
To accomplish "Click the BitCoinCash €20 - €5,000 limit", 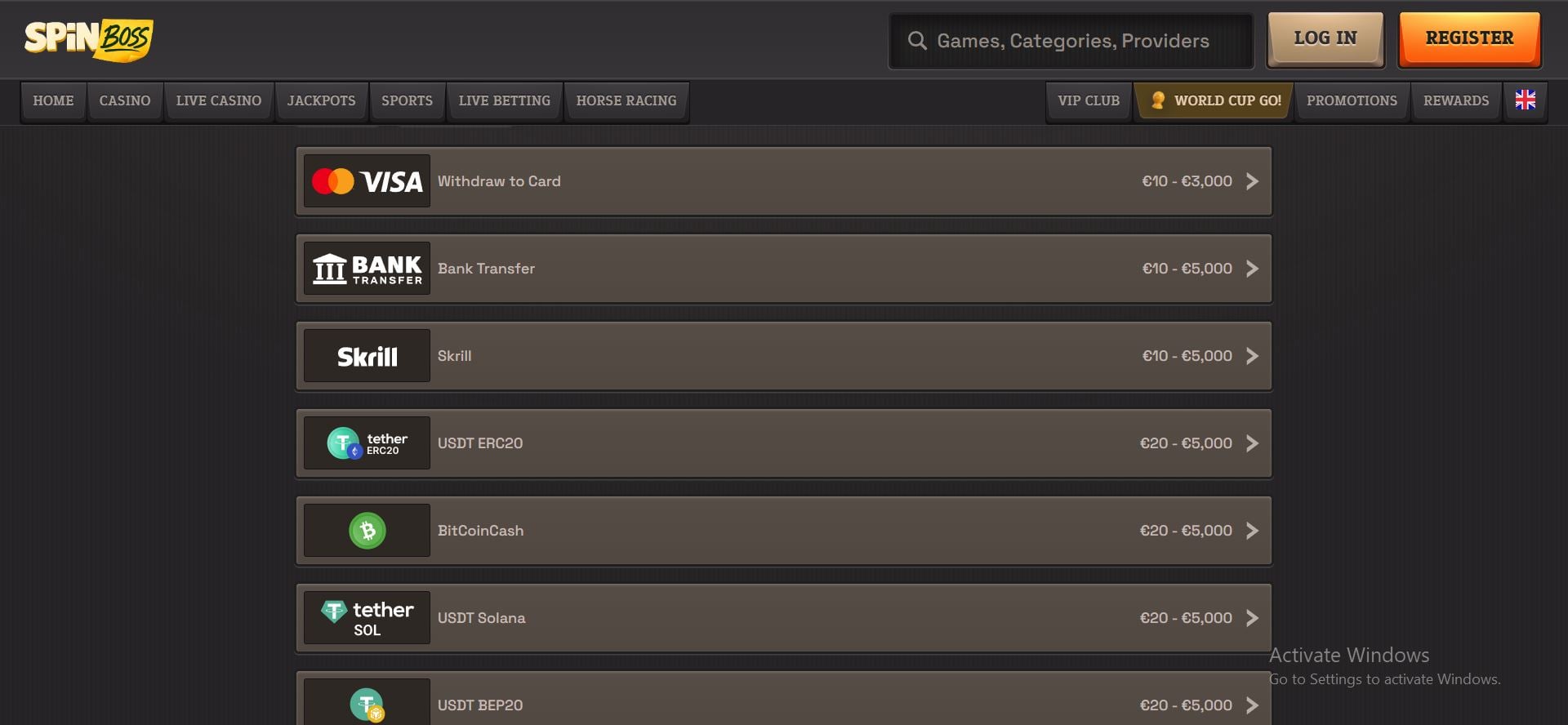I will pos(1186,531).
